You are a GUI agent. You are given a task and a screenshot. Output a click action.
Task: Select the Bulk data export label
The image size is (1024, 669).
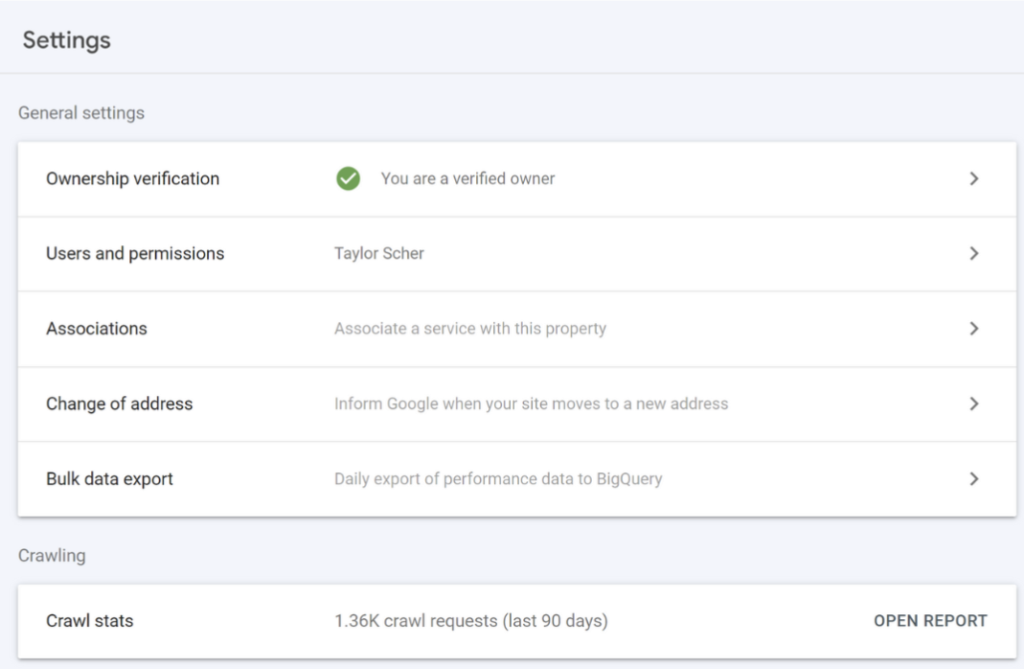(x=110, y=479)
